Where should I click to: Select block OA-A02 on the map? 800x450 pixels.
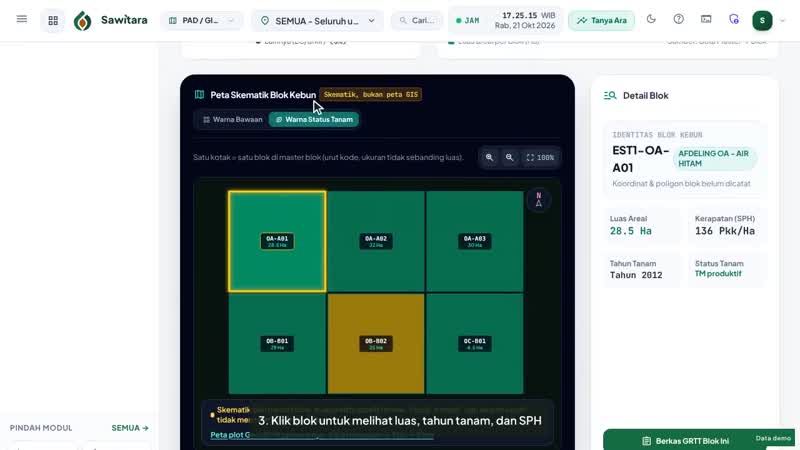(376, 241)
